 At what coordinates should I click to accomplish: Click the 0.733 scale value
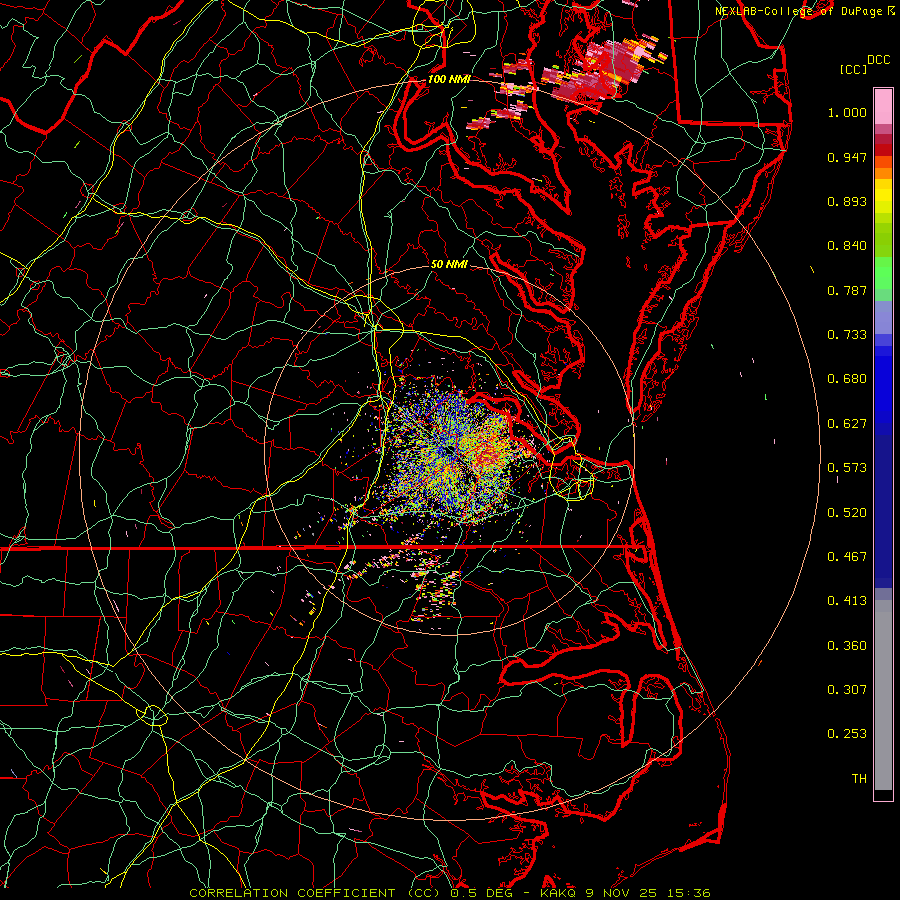(847, 335)
